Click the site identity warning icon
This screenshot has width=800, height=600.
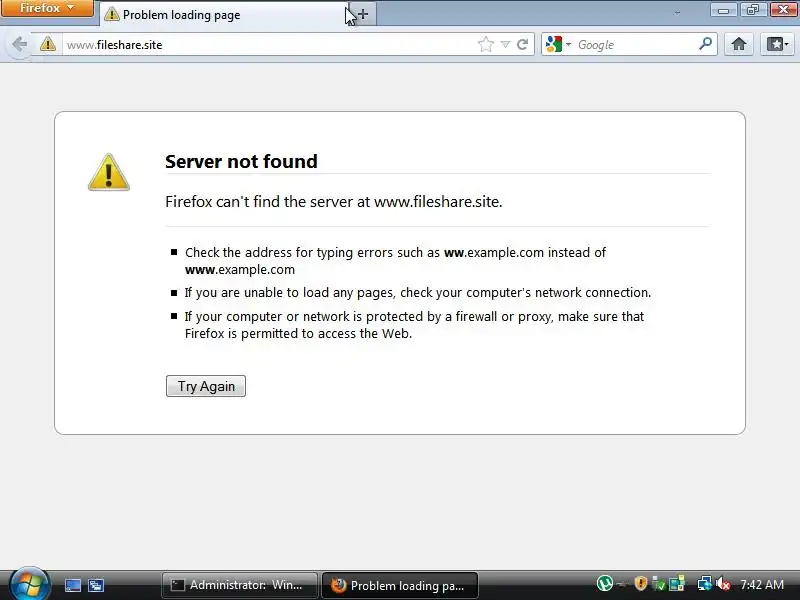[48, 45]
